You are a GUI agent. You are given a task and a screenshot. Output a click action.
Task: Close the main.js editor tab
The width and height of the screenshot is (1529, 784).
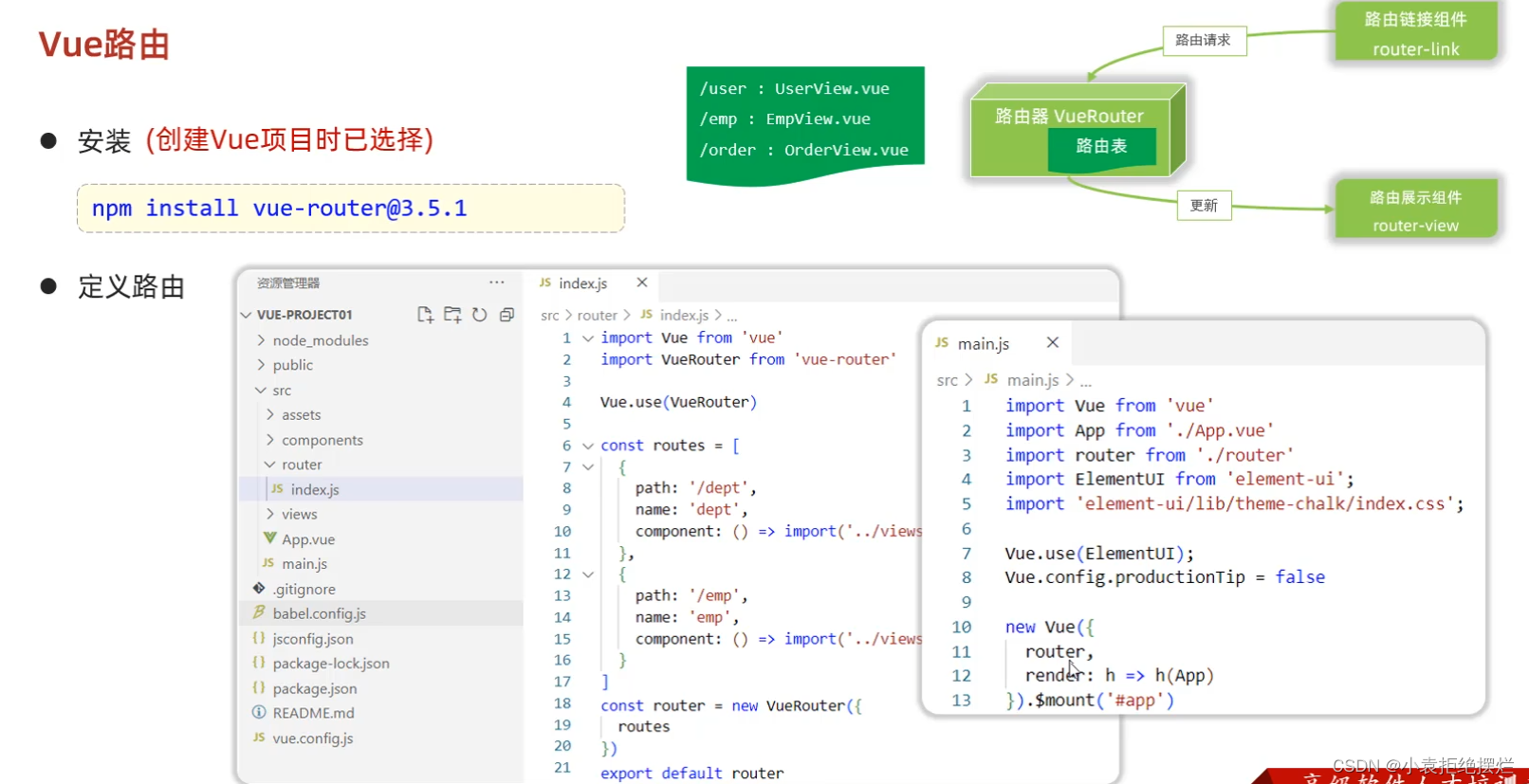point(1052,342)
